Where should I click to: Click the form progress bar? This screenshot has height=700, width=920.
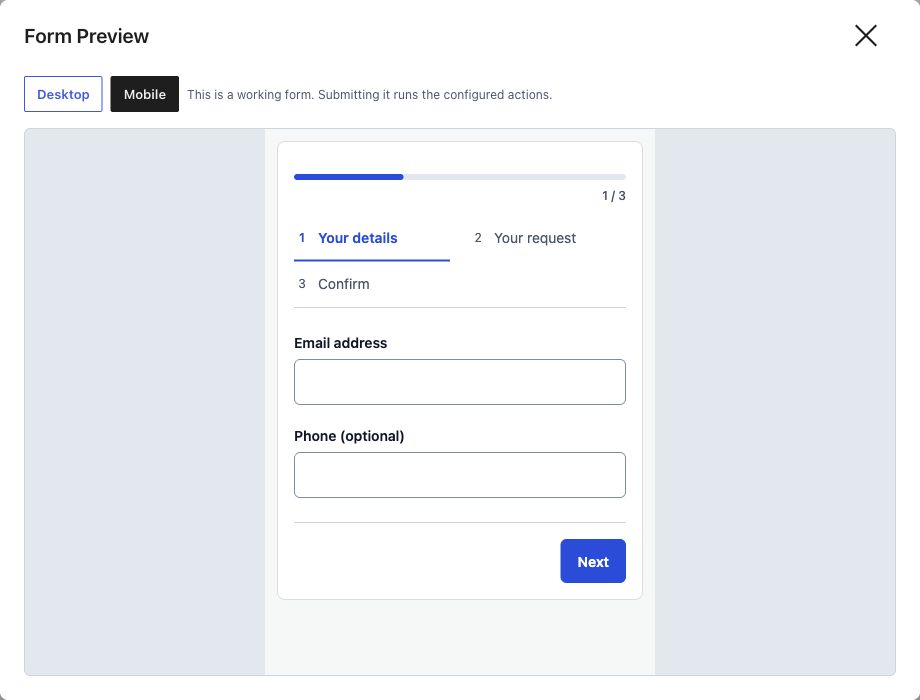point(460,177)
